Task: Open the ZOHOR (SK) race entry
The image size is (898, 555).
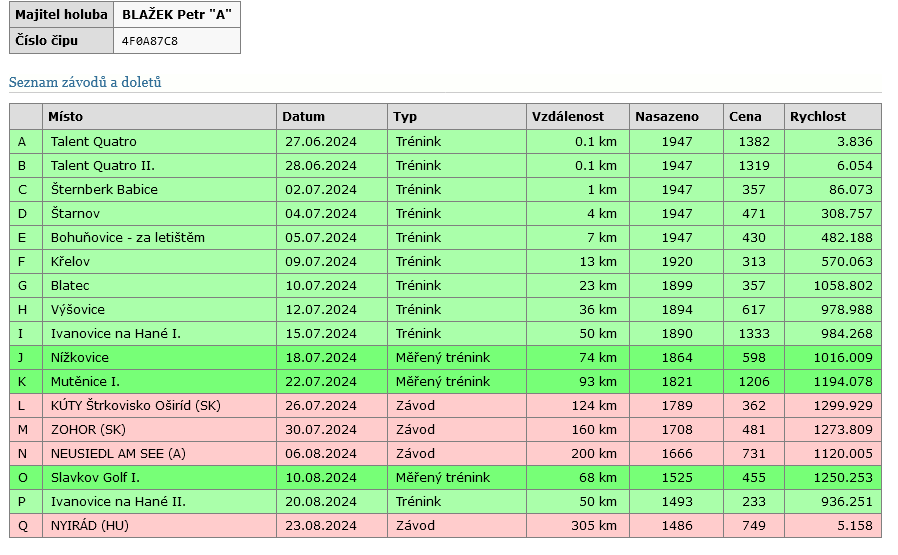Action: pos(88,429)
